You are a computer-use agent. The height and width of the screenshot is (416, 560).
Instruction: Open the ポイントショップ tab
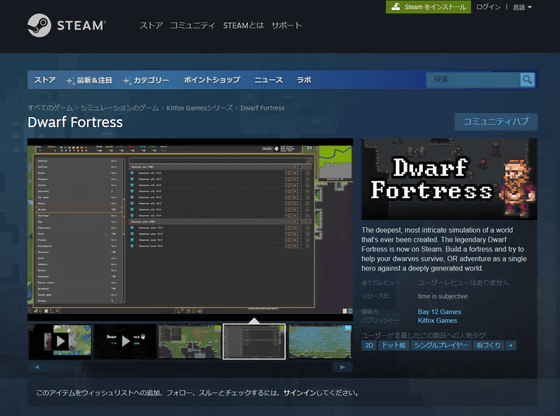tap(212, 80)
